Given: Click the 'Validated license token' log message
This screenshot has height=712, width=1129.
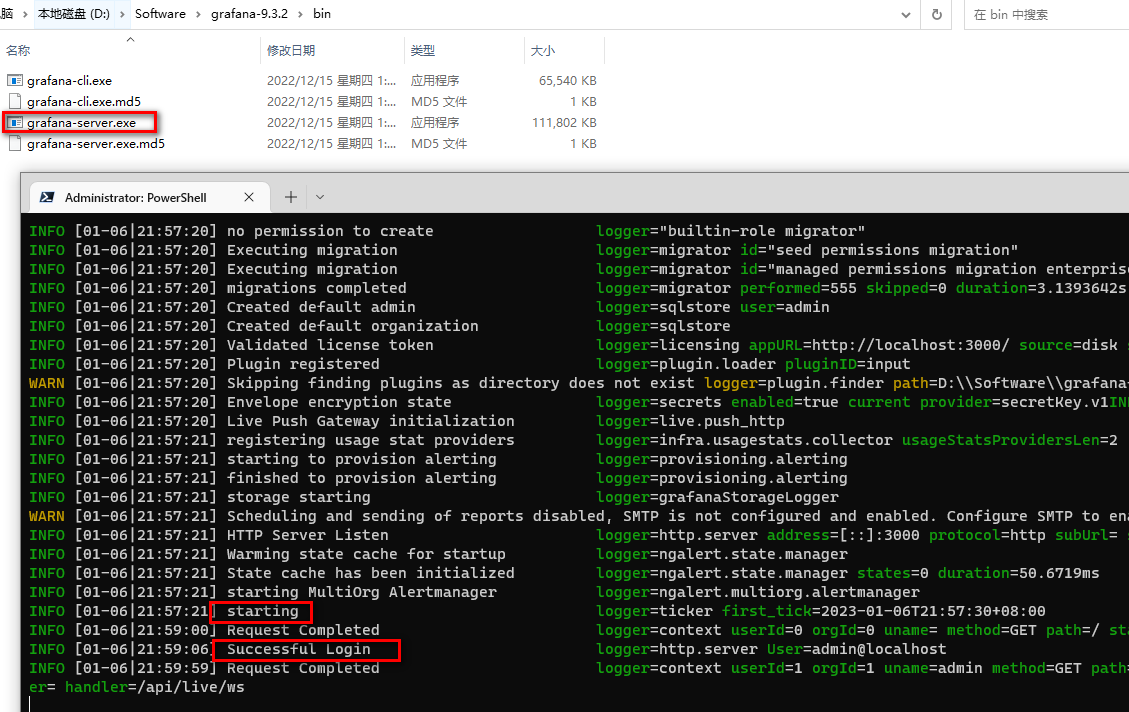Looking at the screenshot, I should pyautogui.click(x=330, y=345).
